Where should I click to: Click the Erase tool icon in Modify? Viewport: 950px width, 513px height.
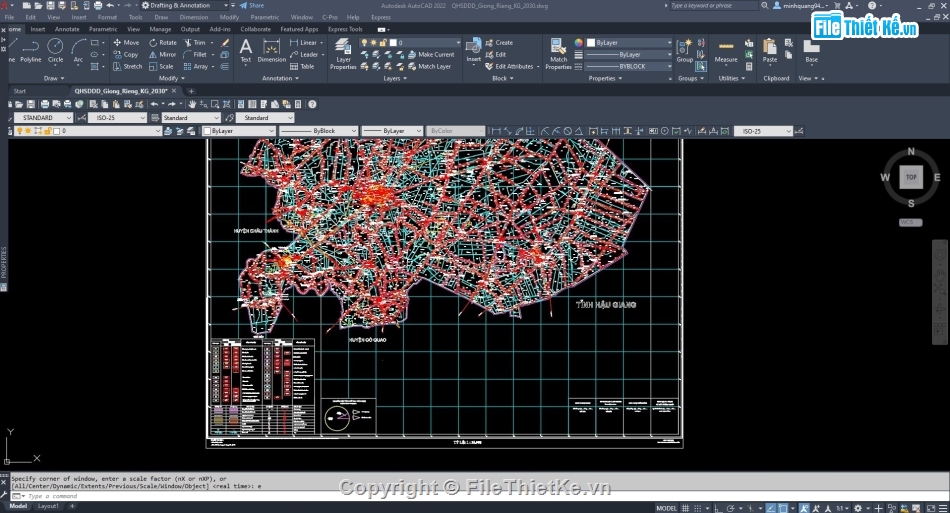click(225, 42)
